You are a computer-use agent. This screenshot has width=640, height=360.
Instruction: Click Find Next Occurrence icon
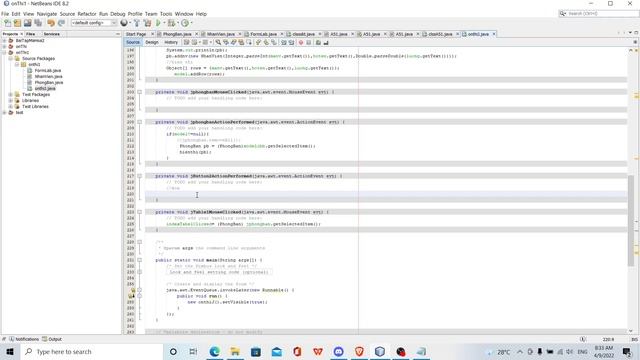point(234,42)
